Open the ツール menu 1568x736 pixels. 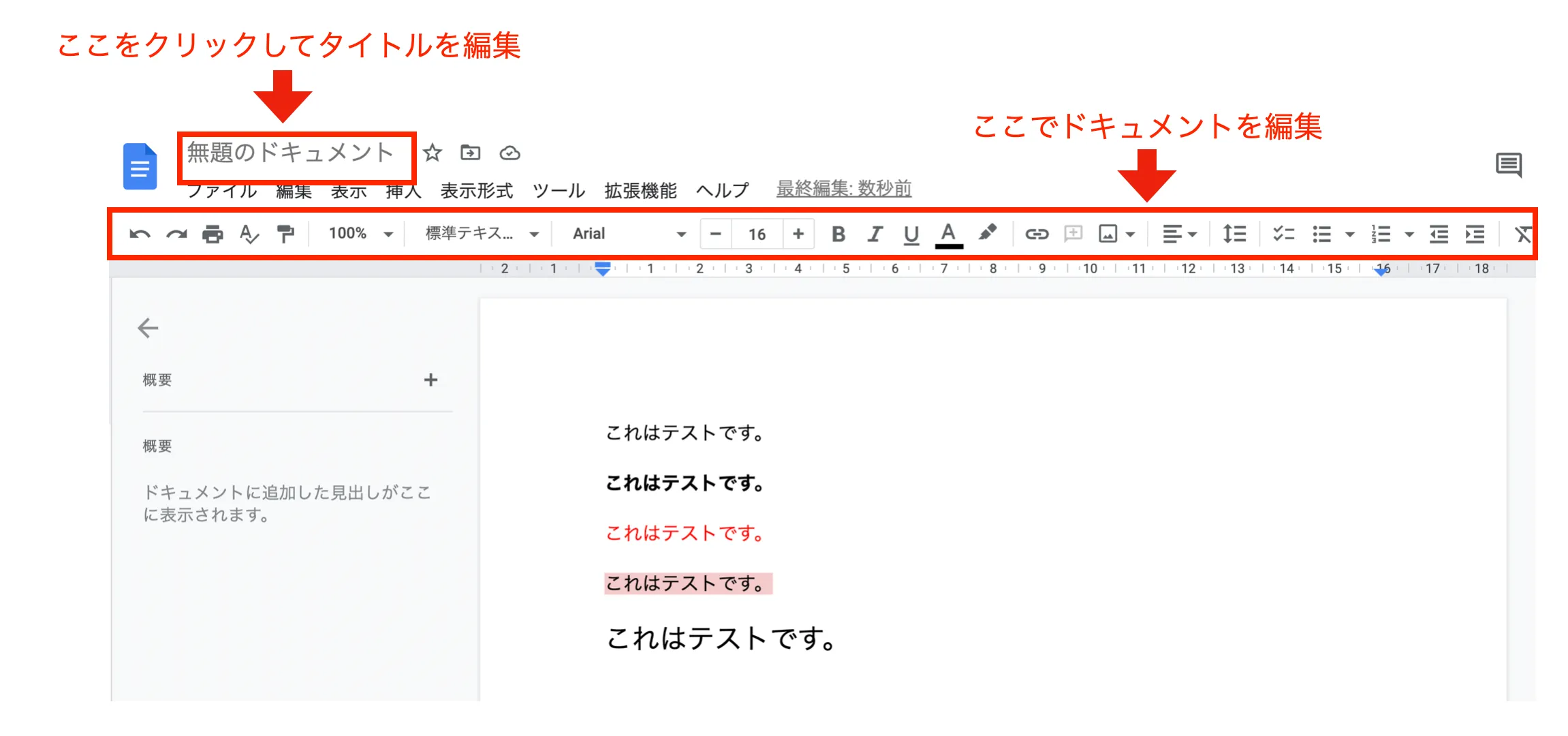click(559, 191)
